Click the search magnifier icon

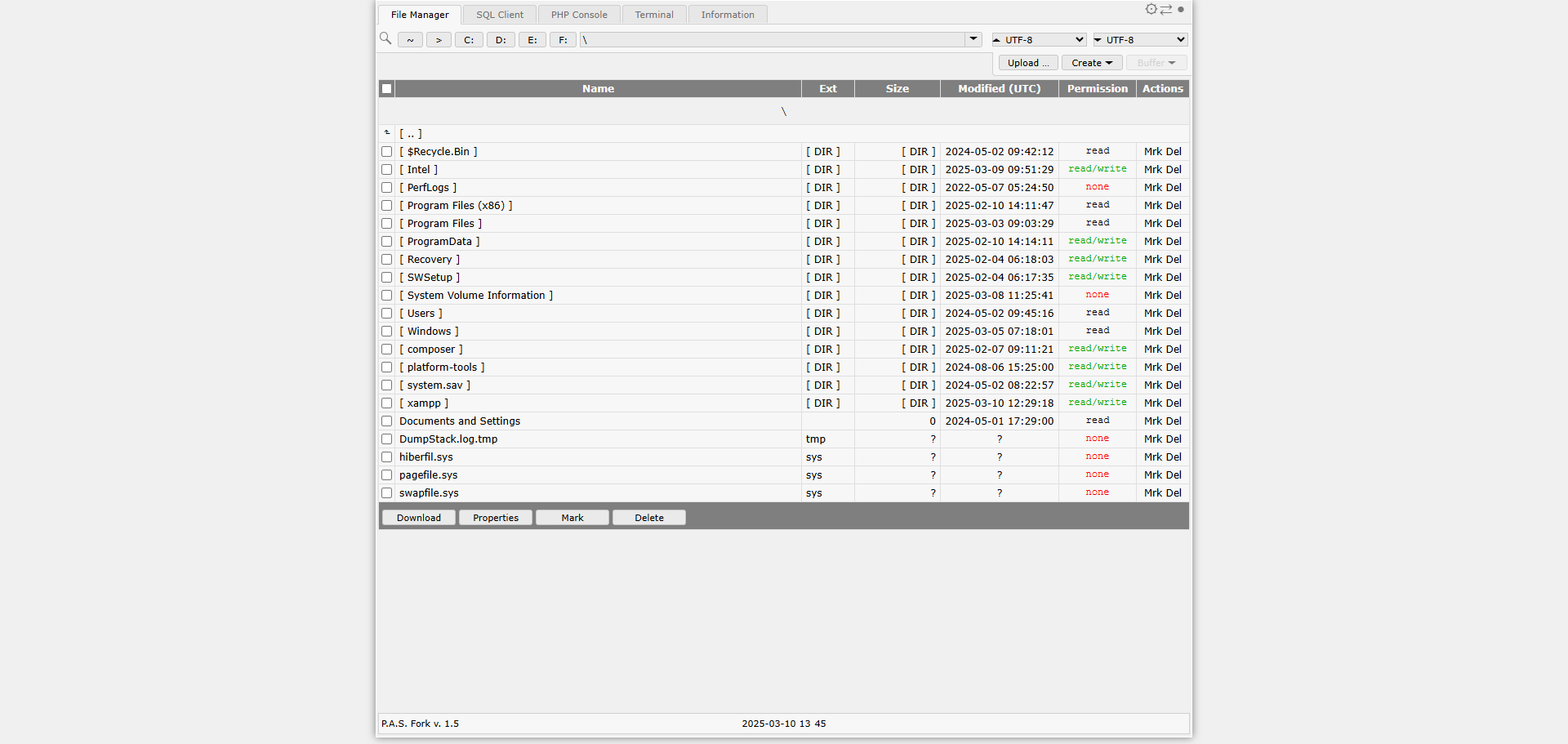[x=385, y=38]
